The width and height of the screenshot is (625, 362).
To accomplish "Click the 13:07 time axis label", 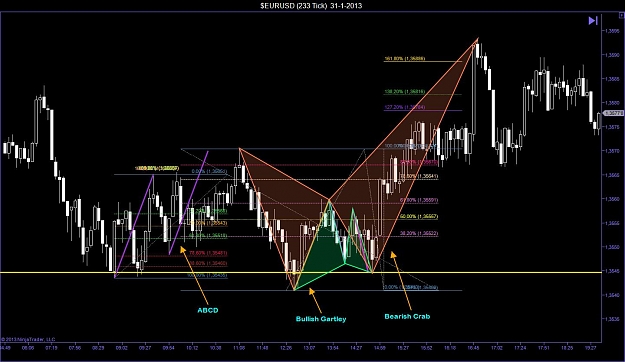I will coord(309,348).
